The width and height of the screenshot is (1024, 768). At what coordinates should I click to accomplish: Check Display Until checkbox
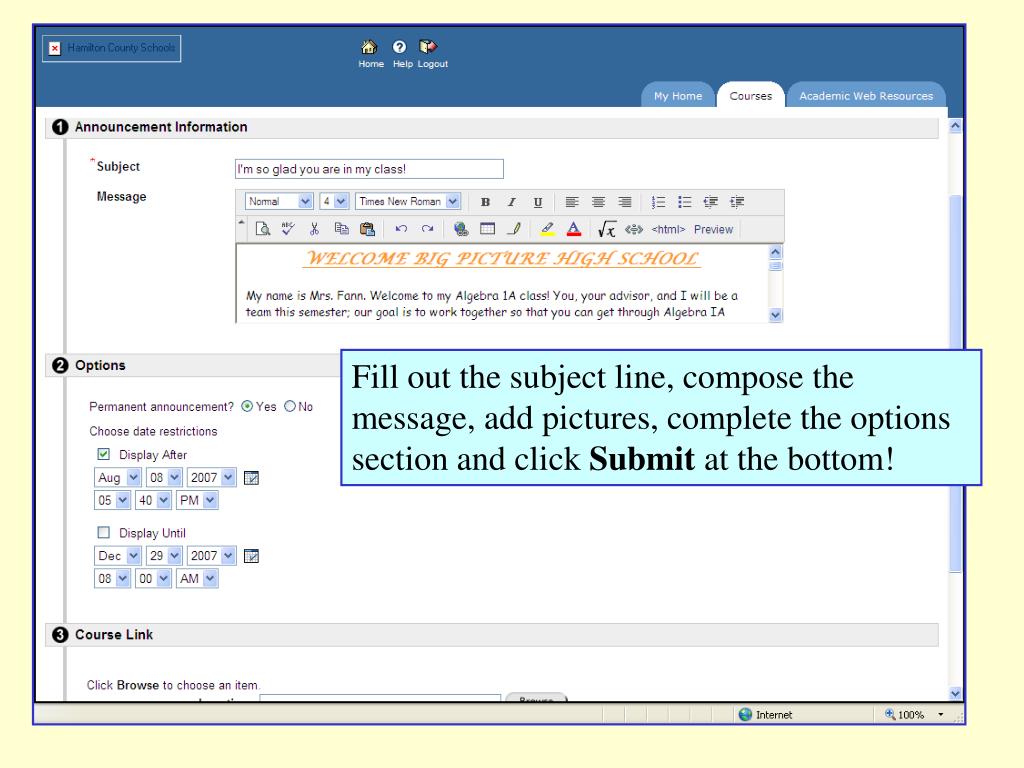click(103, 532)
